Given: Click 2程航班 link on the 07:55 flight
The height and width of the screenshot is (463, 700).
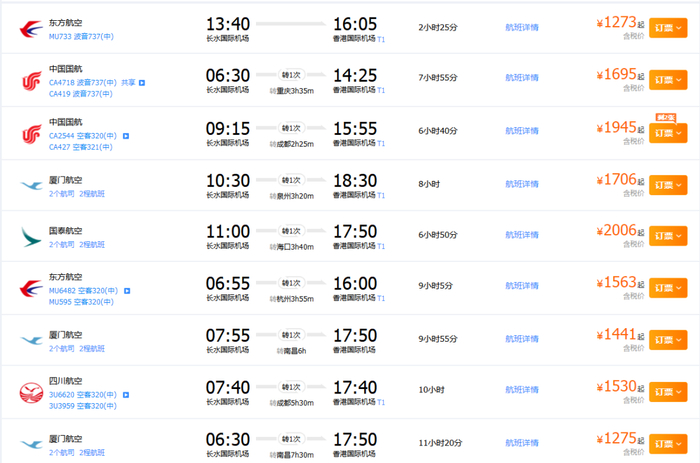Looking at the screenshot, I should pyautogui.click(x=92, y=348).
